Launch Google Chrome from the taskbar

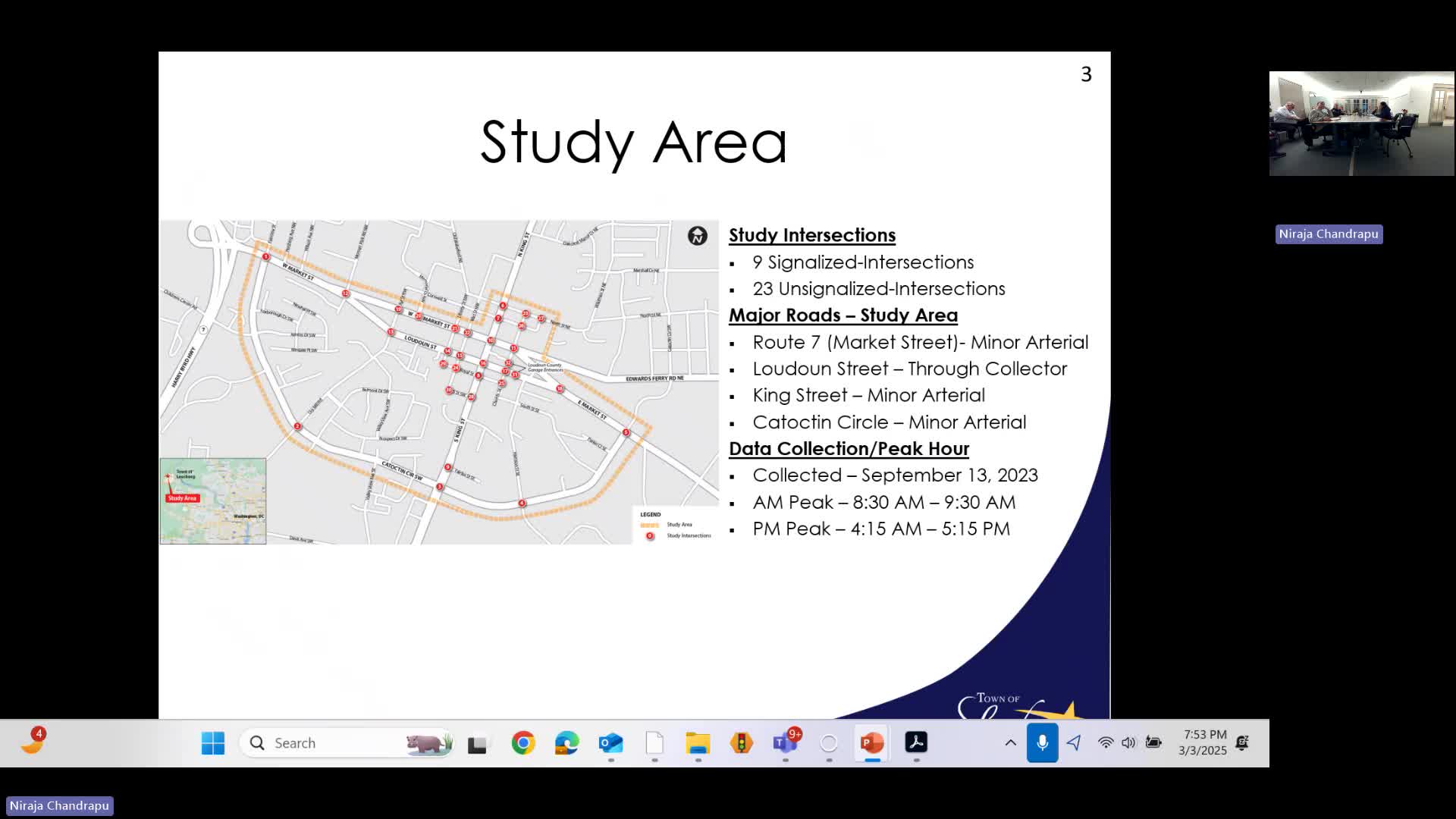[x=522, y=743]
